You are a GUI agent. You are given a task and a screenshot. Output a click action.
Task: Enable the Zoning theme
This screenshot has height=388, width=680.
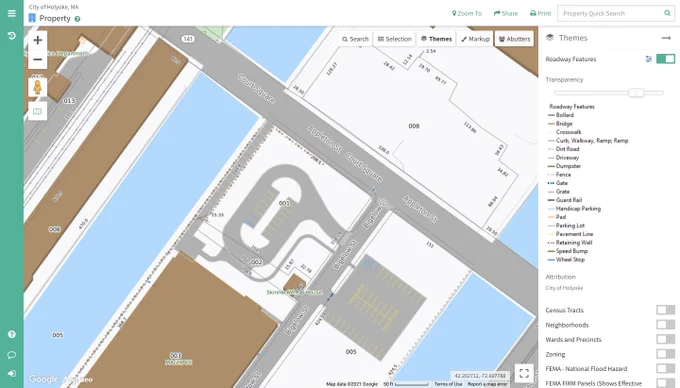coord(665,354)
